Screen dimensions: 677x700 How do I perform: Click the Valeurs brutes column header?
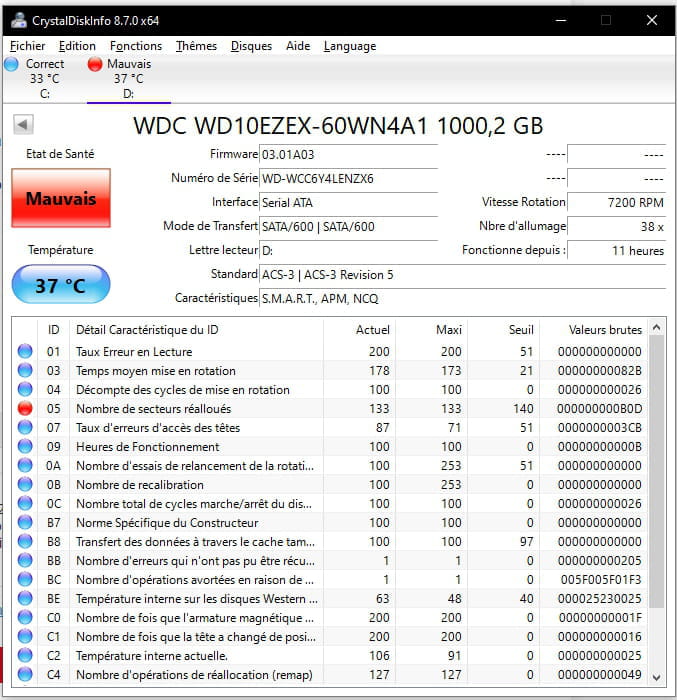coord(605,329)
